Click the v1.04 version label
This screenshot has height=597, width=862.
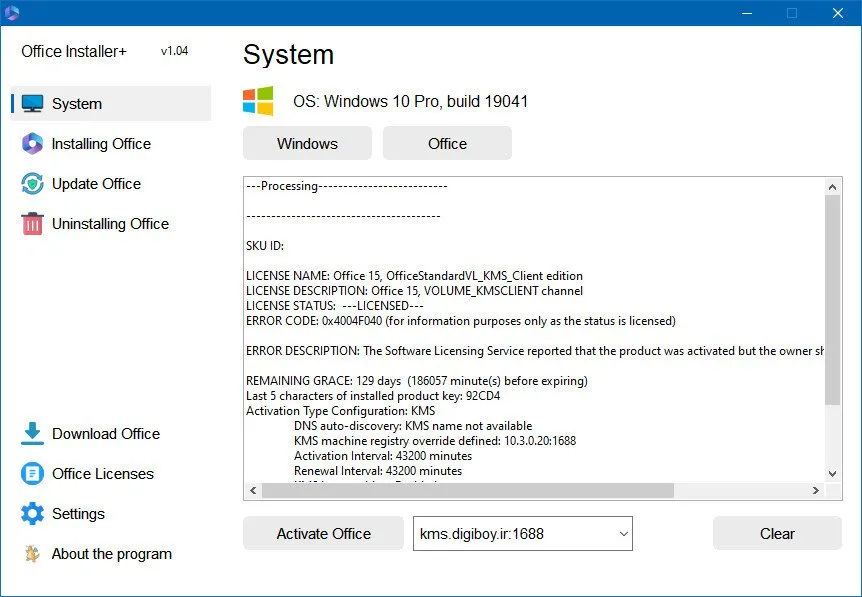pos(174,51)
